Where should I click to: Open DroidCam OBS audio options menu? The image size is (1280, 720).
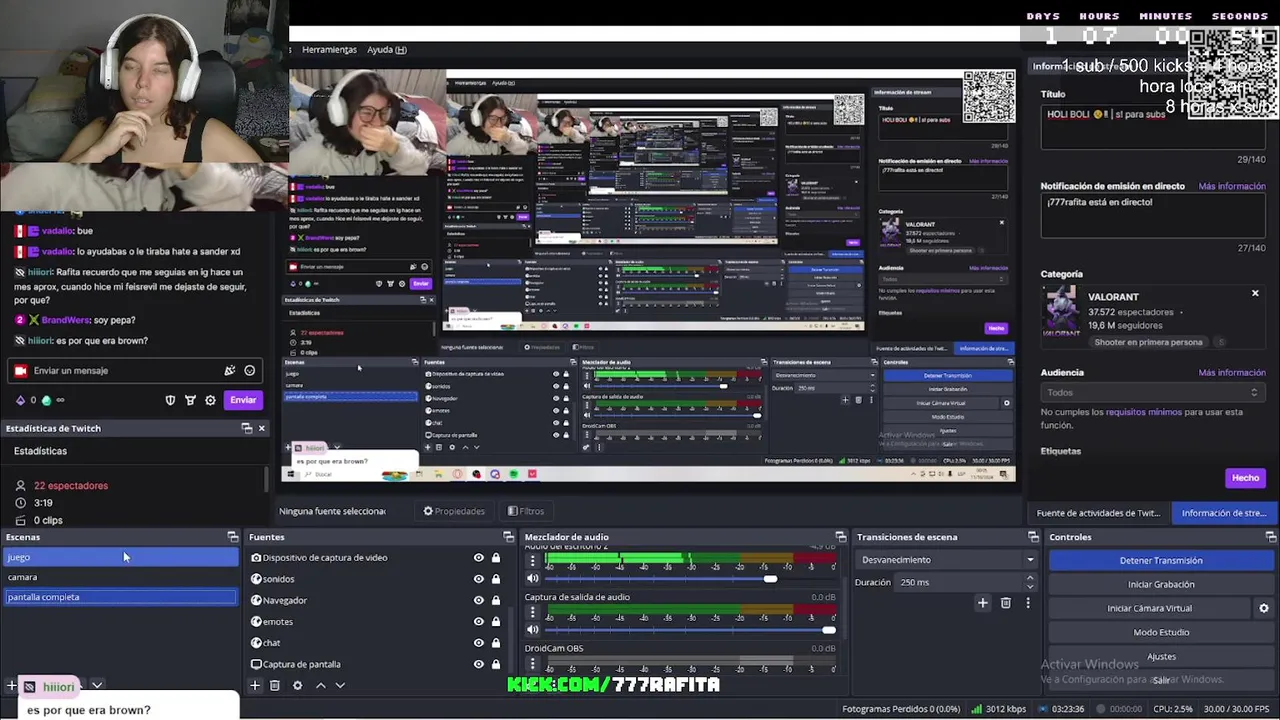(x=533, y=663)
